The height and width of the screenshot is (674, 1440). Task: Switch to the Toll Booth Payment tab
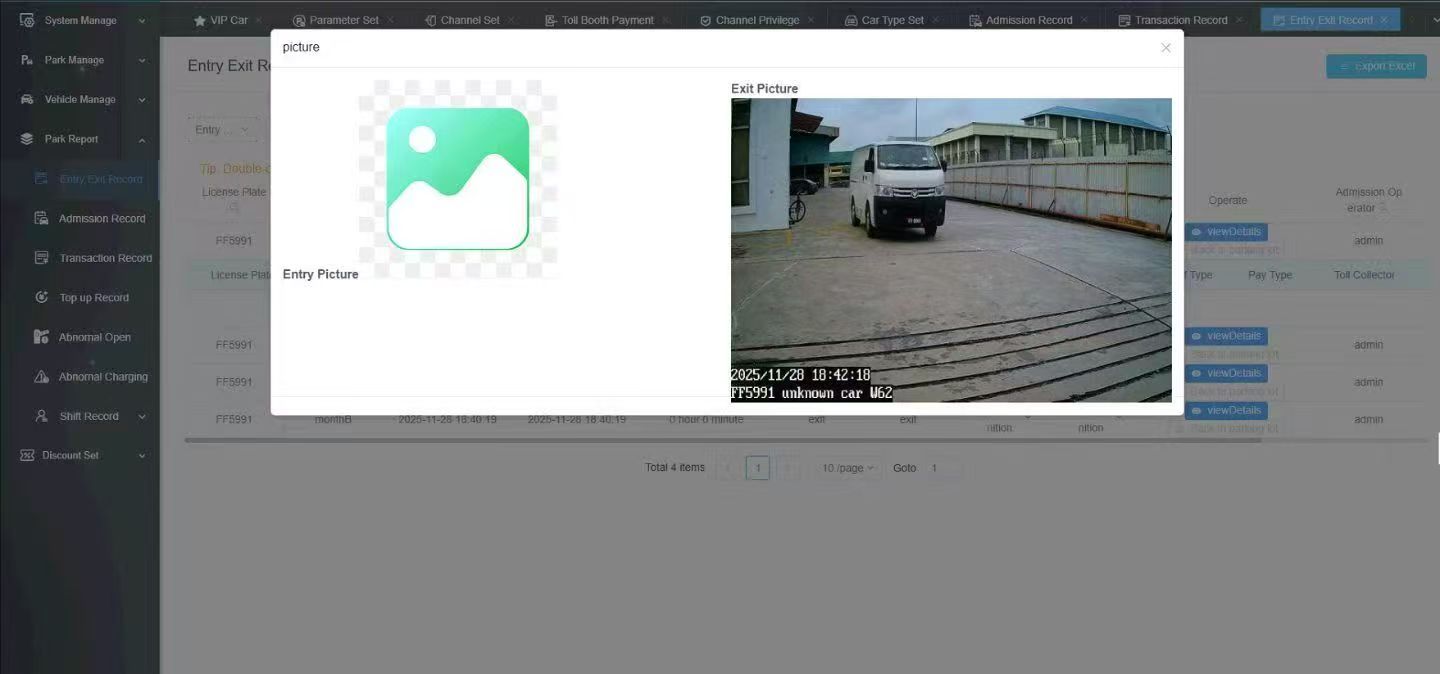607,20
